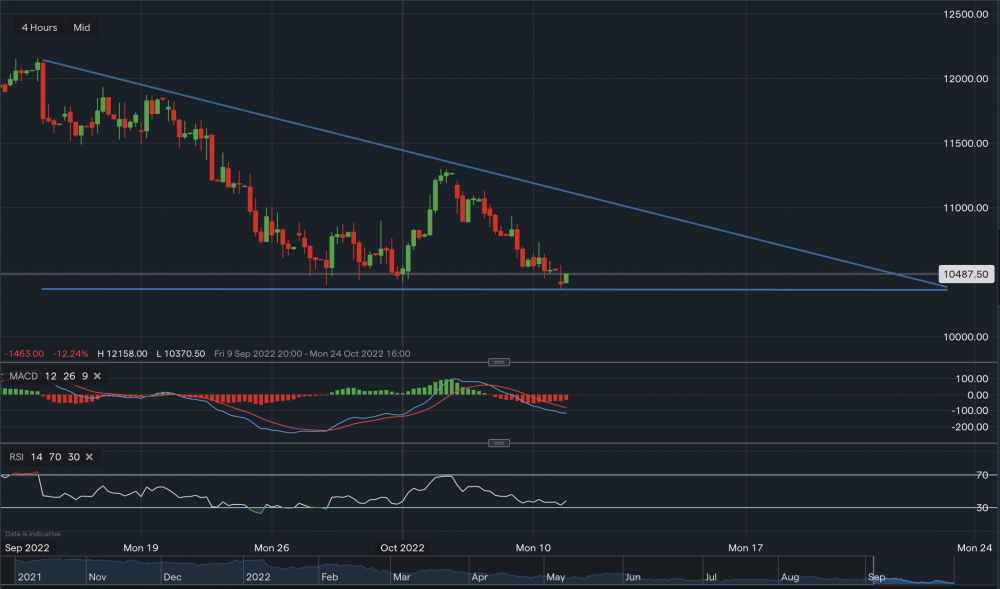
Task: Click the 2022 marker in the navigator timeline
Action: tap(258, 577)
